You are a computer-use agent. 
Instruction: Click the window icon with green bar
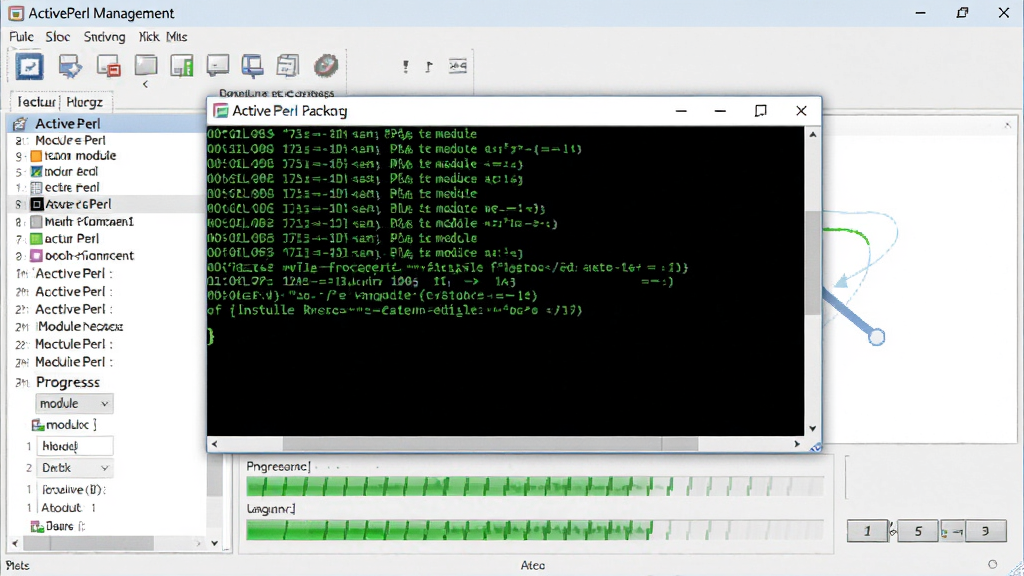pos(182,66)
